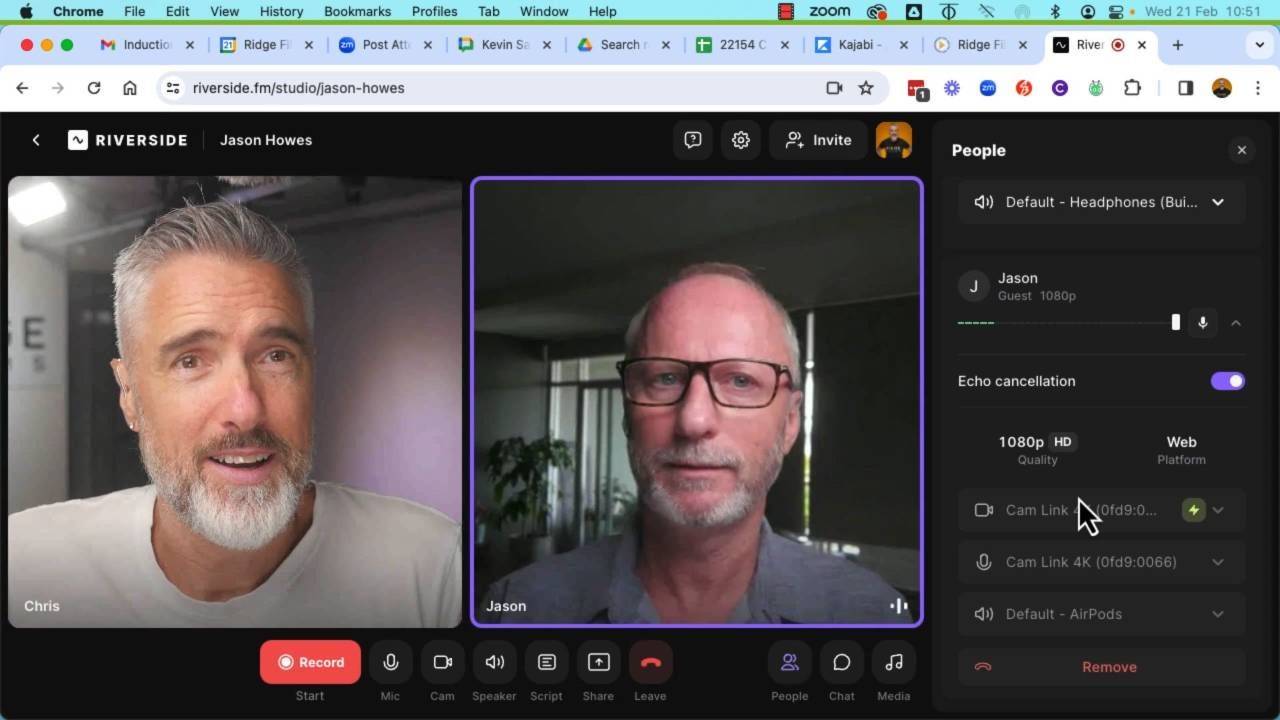Image resolution: width=1280 pixels, height=720 pixels.
Task: Click the help question-mark icon
Action: pyautogui.click(x=692, y=140)
